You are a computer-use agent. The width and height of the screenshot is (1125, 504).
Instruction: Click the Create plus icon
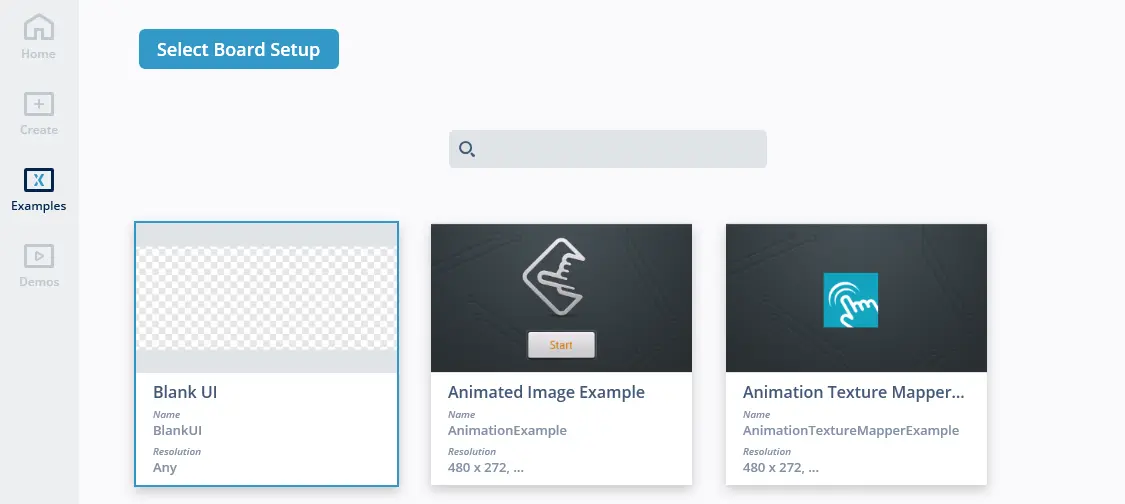click(39, 104)
